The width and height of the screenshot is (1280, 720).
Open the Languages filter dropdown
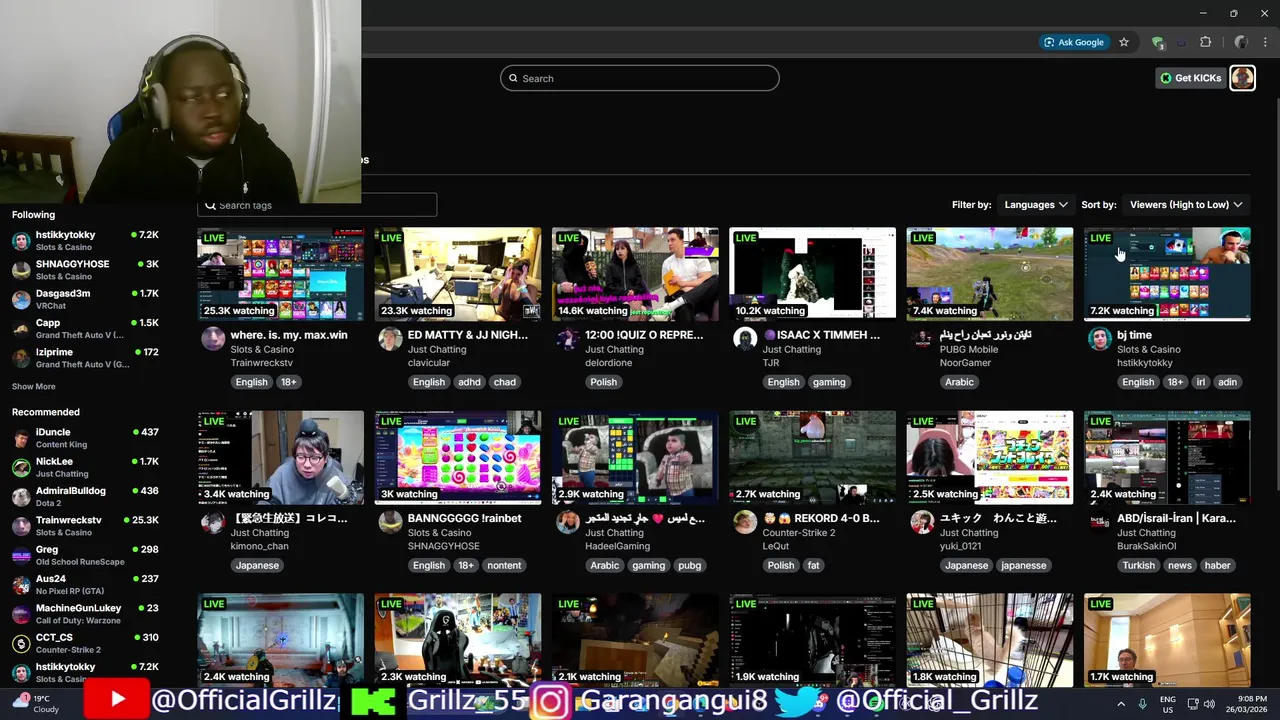click(x=1035, y=204)
